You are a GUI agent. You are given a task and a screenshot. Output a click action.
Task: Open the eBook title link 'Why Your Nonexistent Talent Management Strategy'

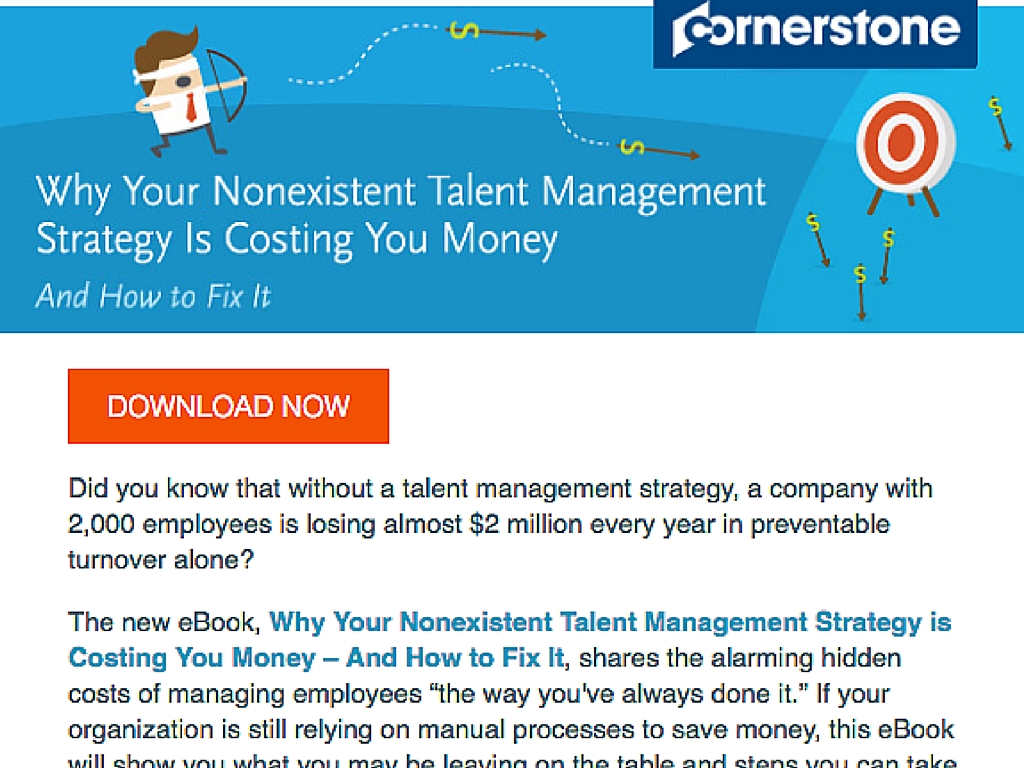(610, 622)
